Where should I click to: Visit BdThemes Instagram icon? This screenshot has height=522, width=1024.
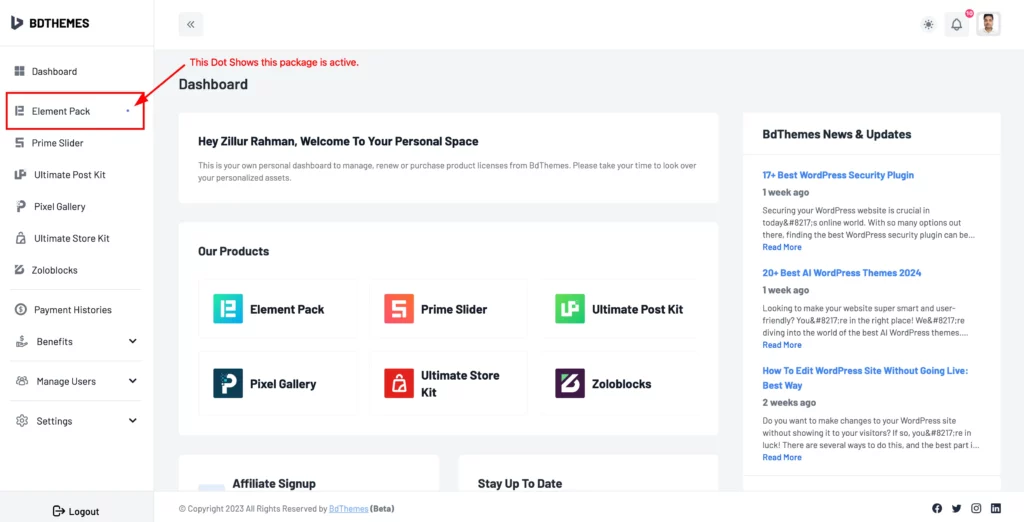pyautogui.click(x=976, y=508)
